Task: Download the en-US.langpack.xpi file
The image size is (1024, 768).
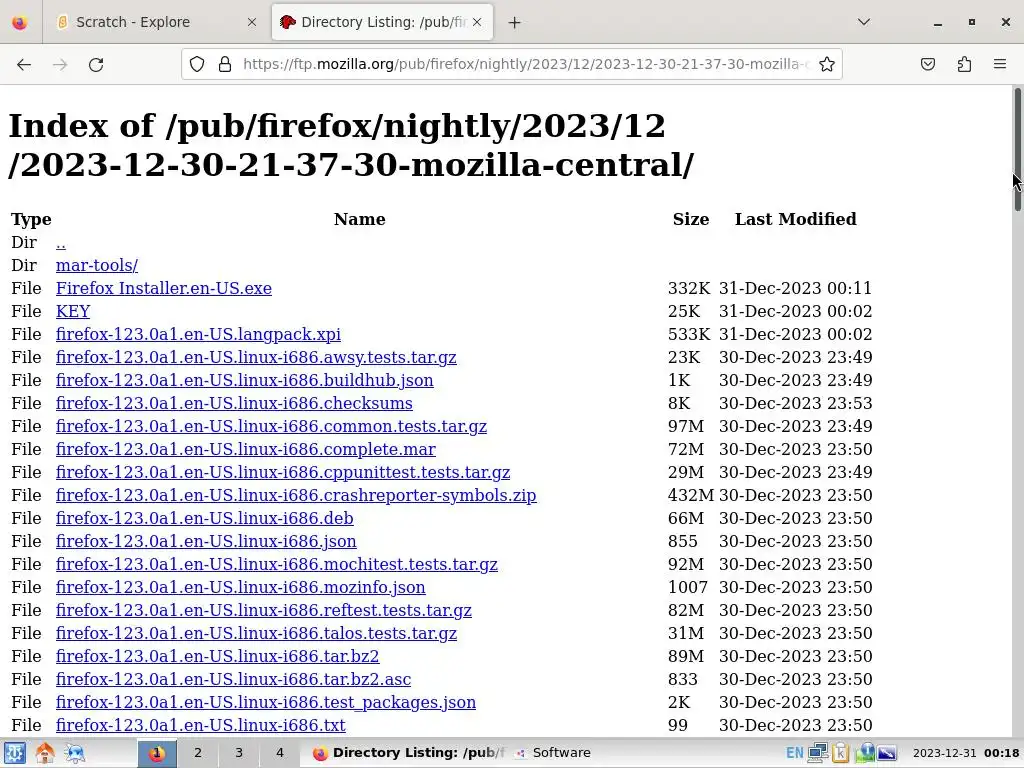Action: [199, 334]
